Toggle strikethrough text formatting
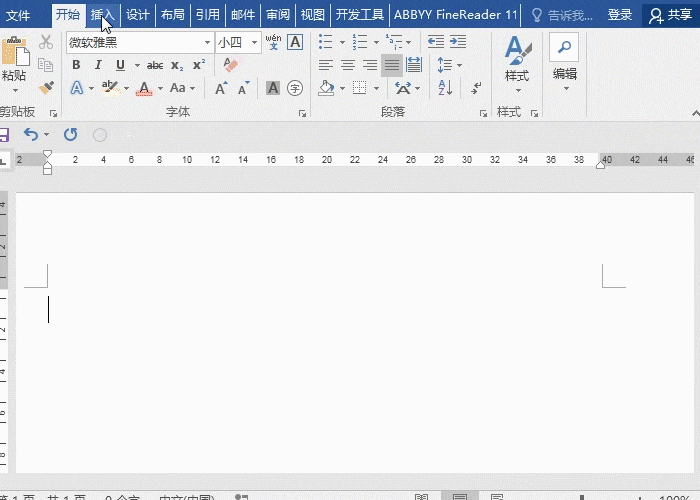The width and height of the screenshot is (700, 500). 155,65
